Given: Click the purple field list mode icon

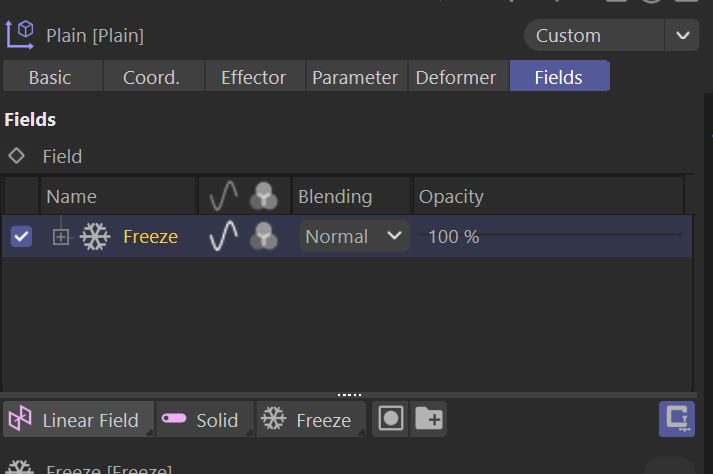Looking at the screenshot, I should [677, 420].
